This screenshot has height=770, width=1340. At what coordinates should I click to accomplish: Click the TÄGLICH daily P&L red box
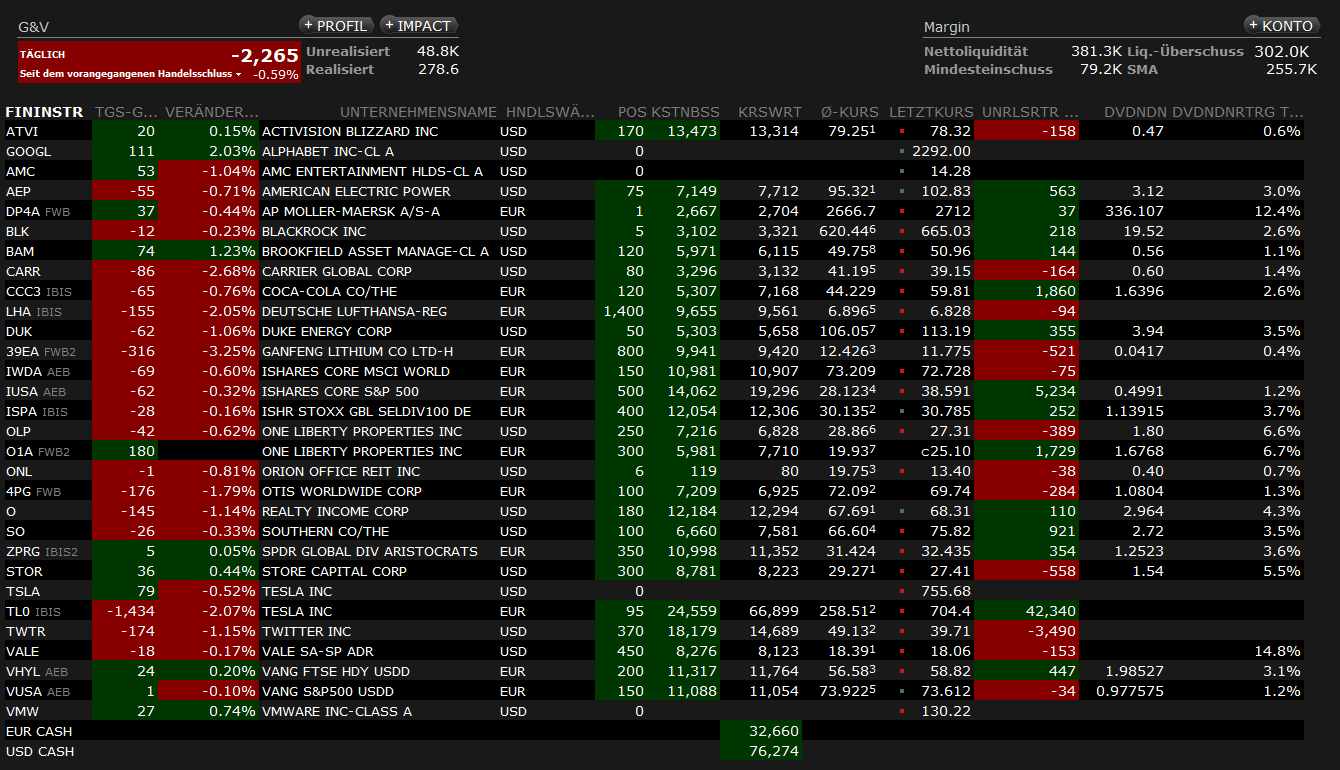(158, 62)
